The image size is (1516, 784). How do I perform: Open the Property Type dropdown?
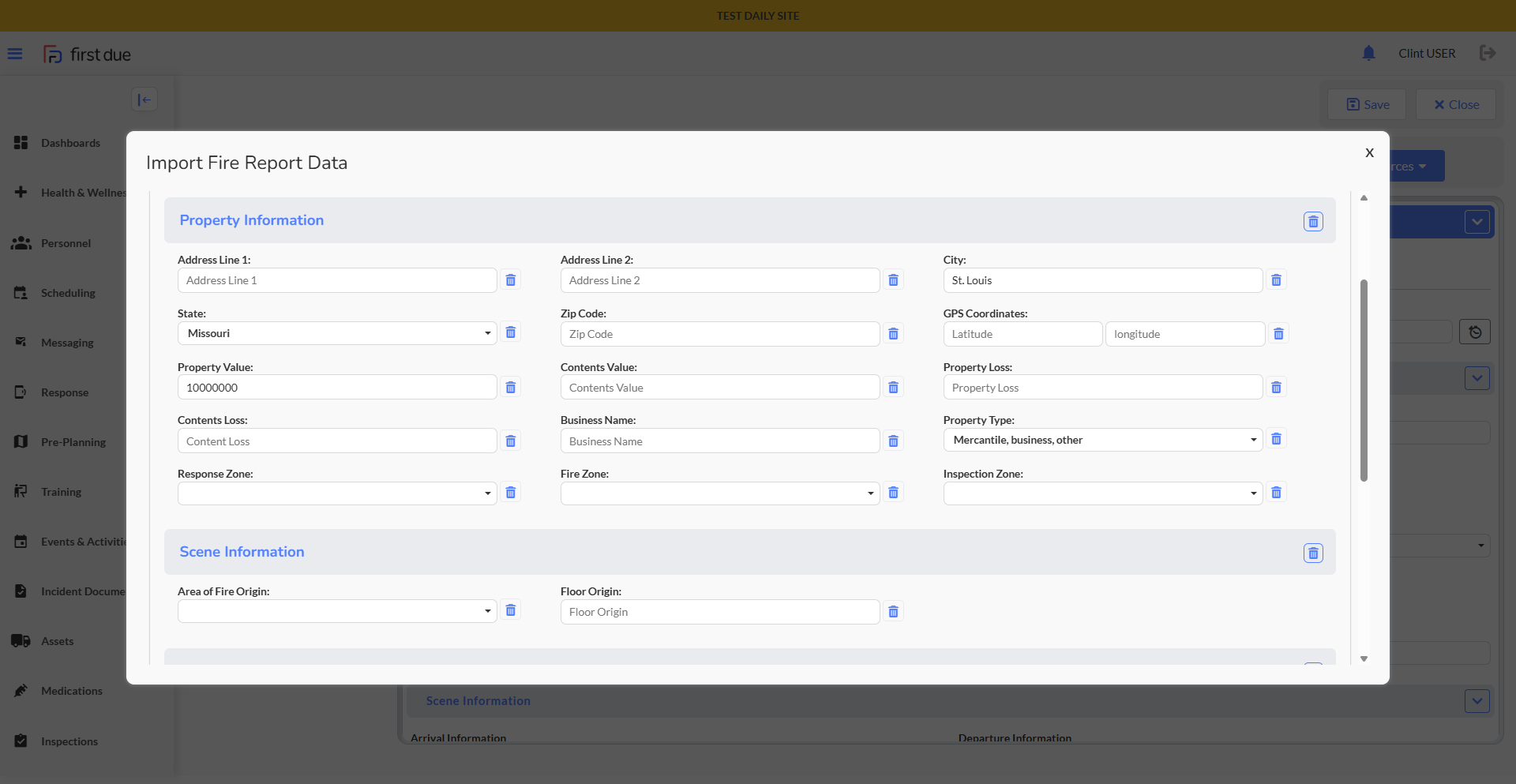pos(1102,440)
